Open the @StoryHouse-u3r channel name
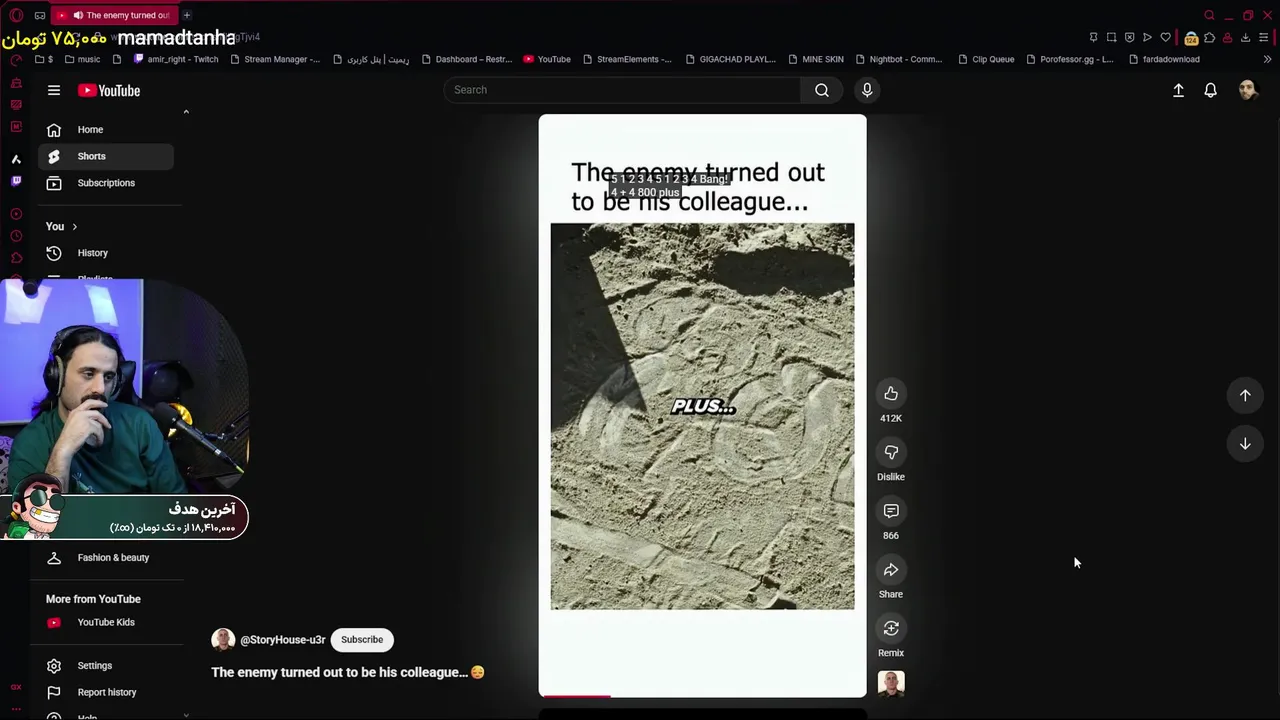The height and width of the screenshot is (720, 1280). (283, 640)
